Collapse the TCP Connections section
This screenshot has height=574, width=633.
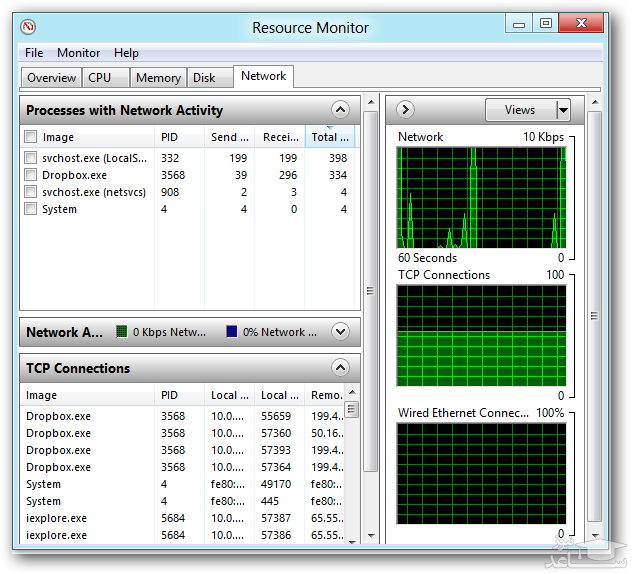pos(340,368)
